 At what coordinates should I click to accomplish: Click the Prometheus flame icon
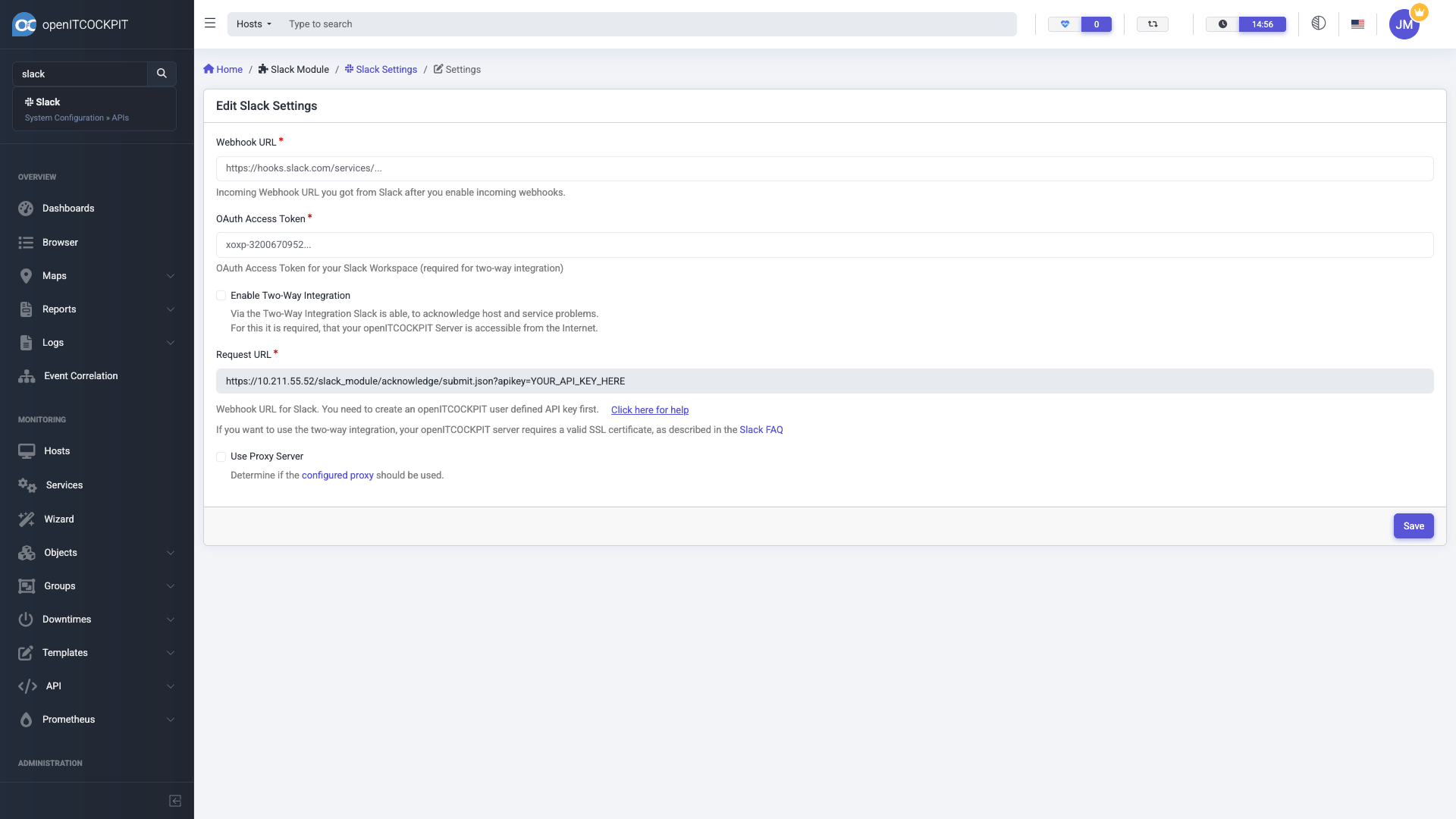(x=26, y=720)
